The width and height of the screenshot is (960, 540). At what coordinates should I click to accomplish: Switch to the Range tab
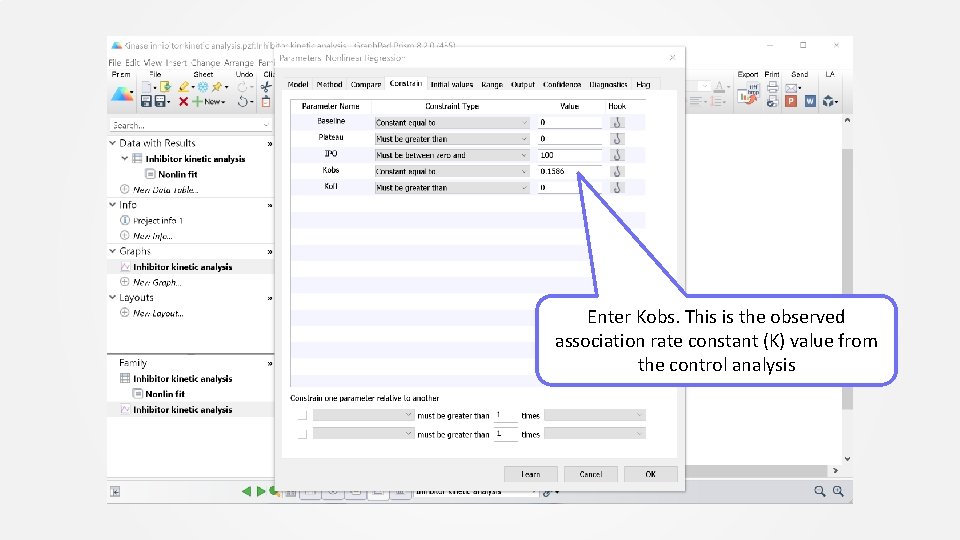coord(492,84)
